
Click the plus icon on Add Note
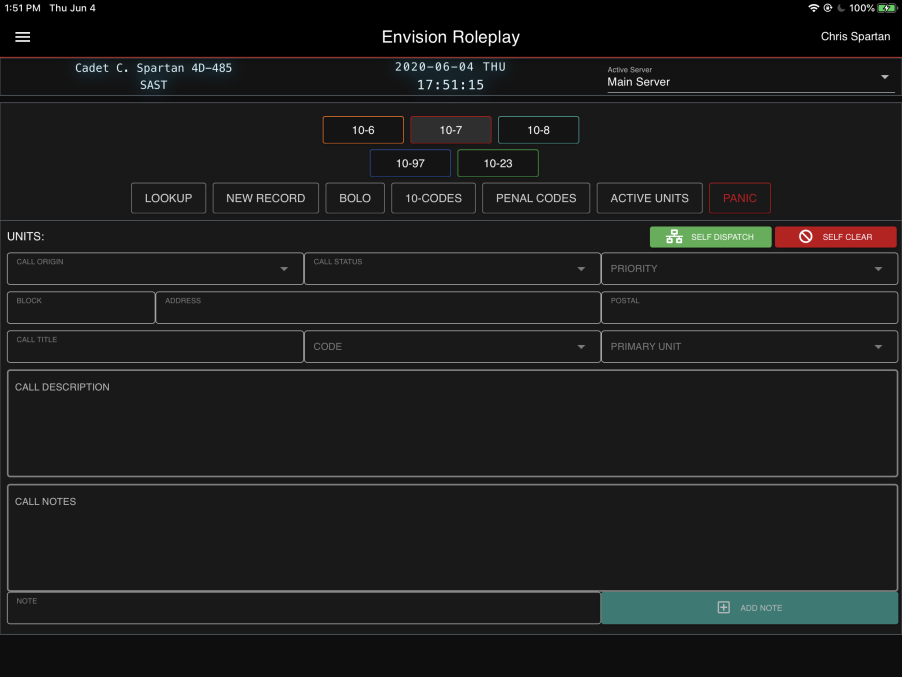(x=722, y=607)
